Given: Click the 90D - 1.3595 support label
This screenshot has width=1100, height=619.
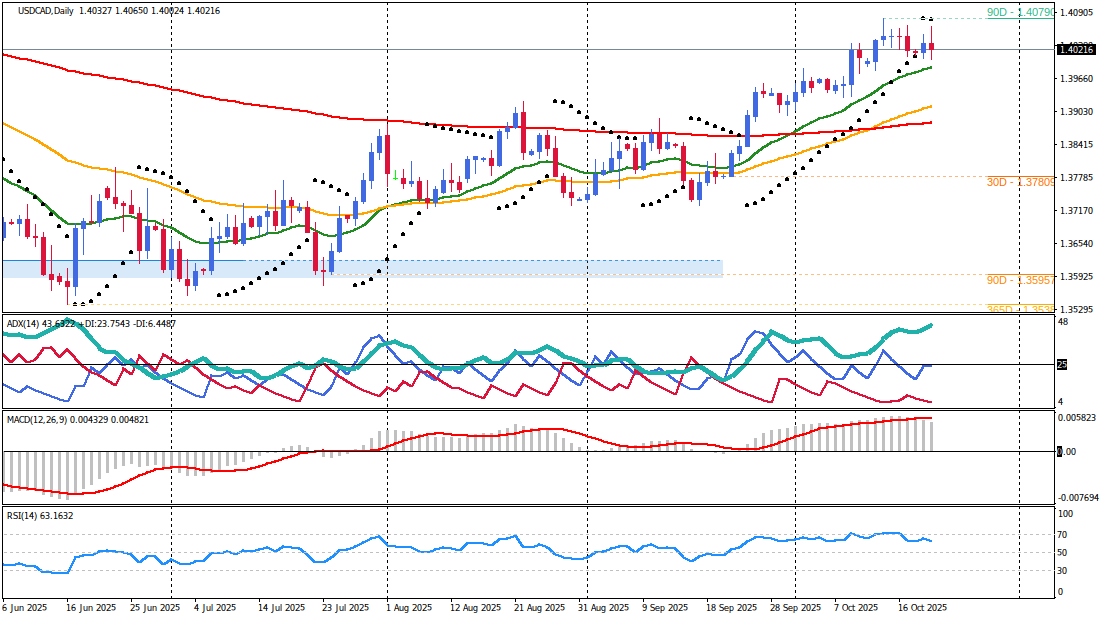Looking at the screenshot, I should 1019,280.
